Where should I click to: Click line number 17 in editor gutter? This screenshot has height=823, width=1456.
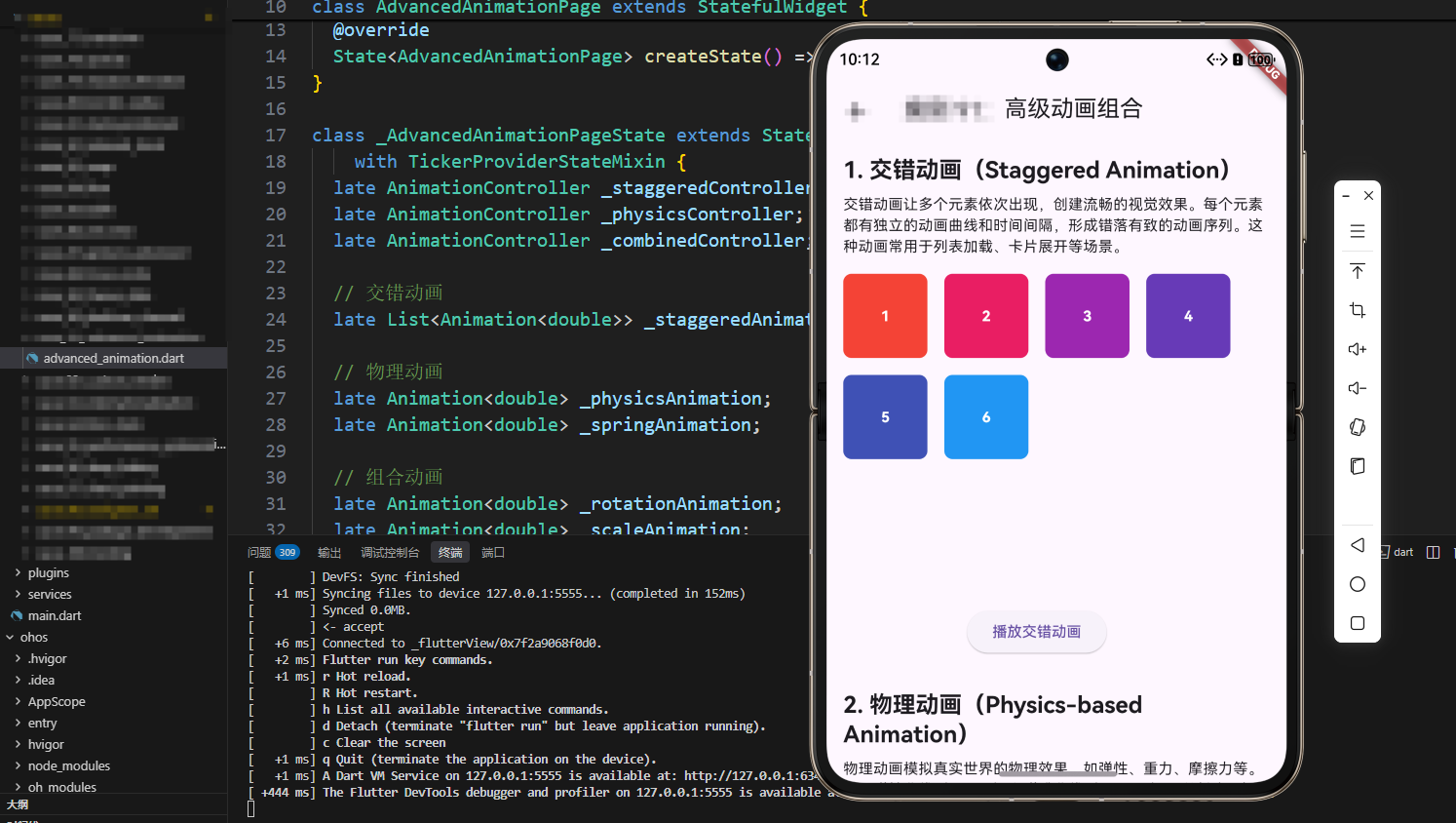[x=276, y=136]
